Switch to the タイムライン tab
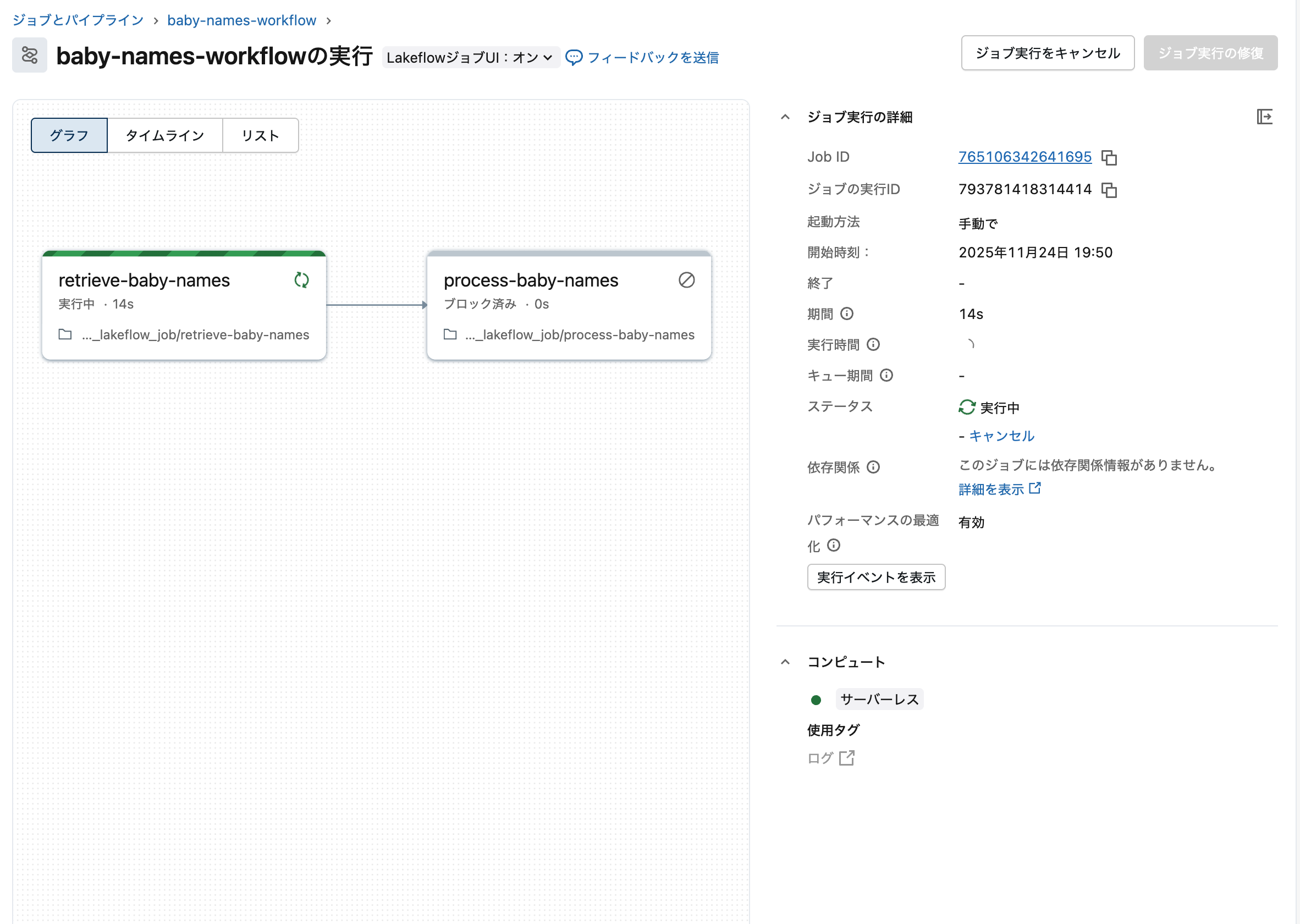Screen dimensions: 1300x924 tap(164, 135)
